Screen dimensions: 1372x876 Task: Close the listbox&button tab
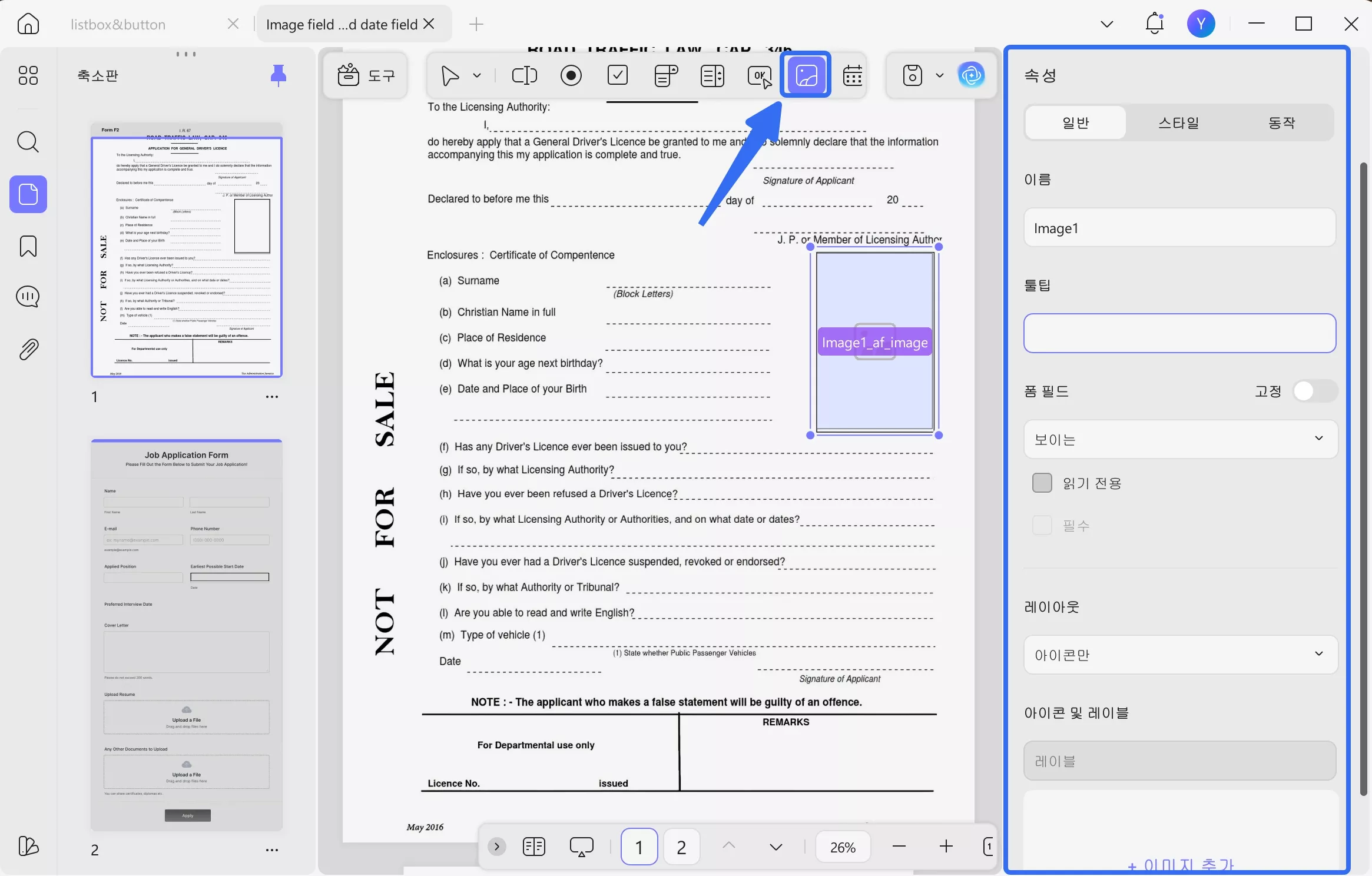coord(233,24)
